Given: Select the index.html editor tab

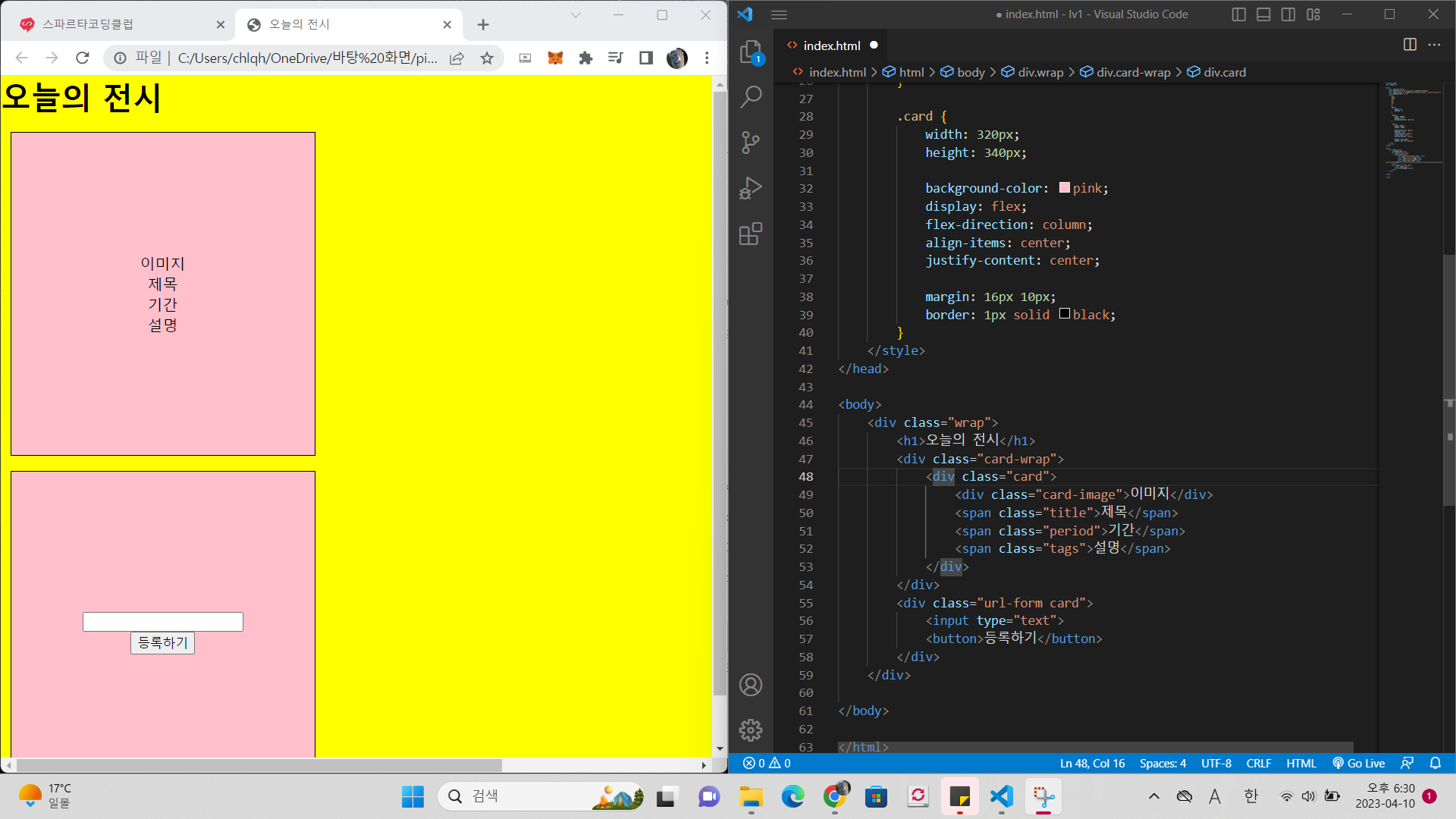Looking at the screenshot, I should pos(832,45).
